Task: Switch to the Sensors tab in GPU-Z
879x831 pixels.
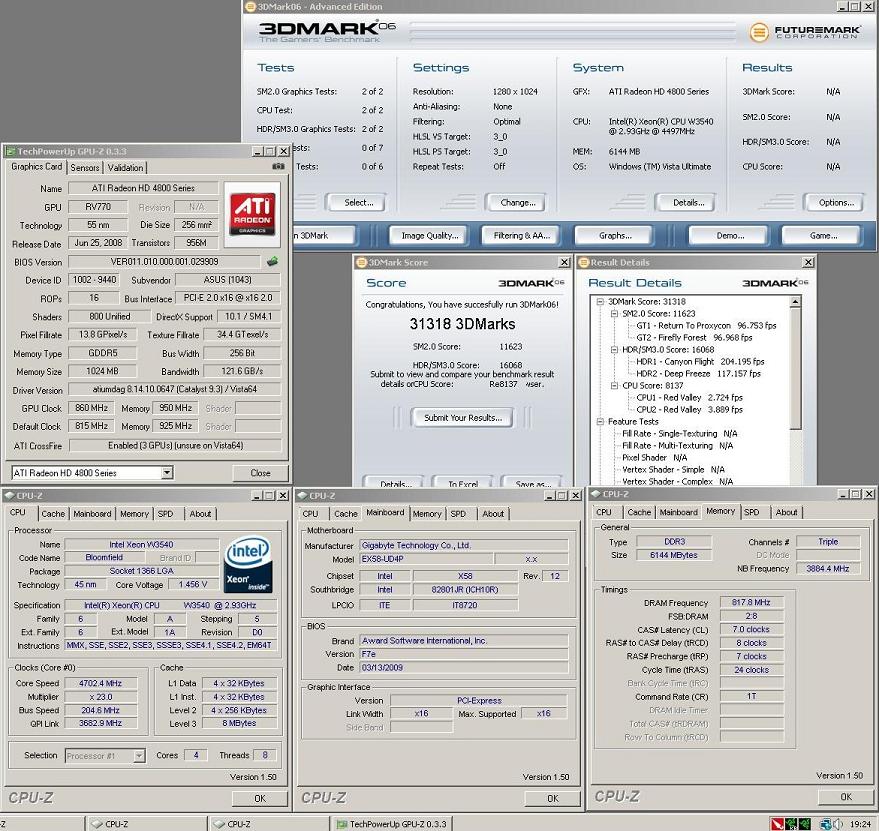Action: (x=85, y=167)
